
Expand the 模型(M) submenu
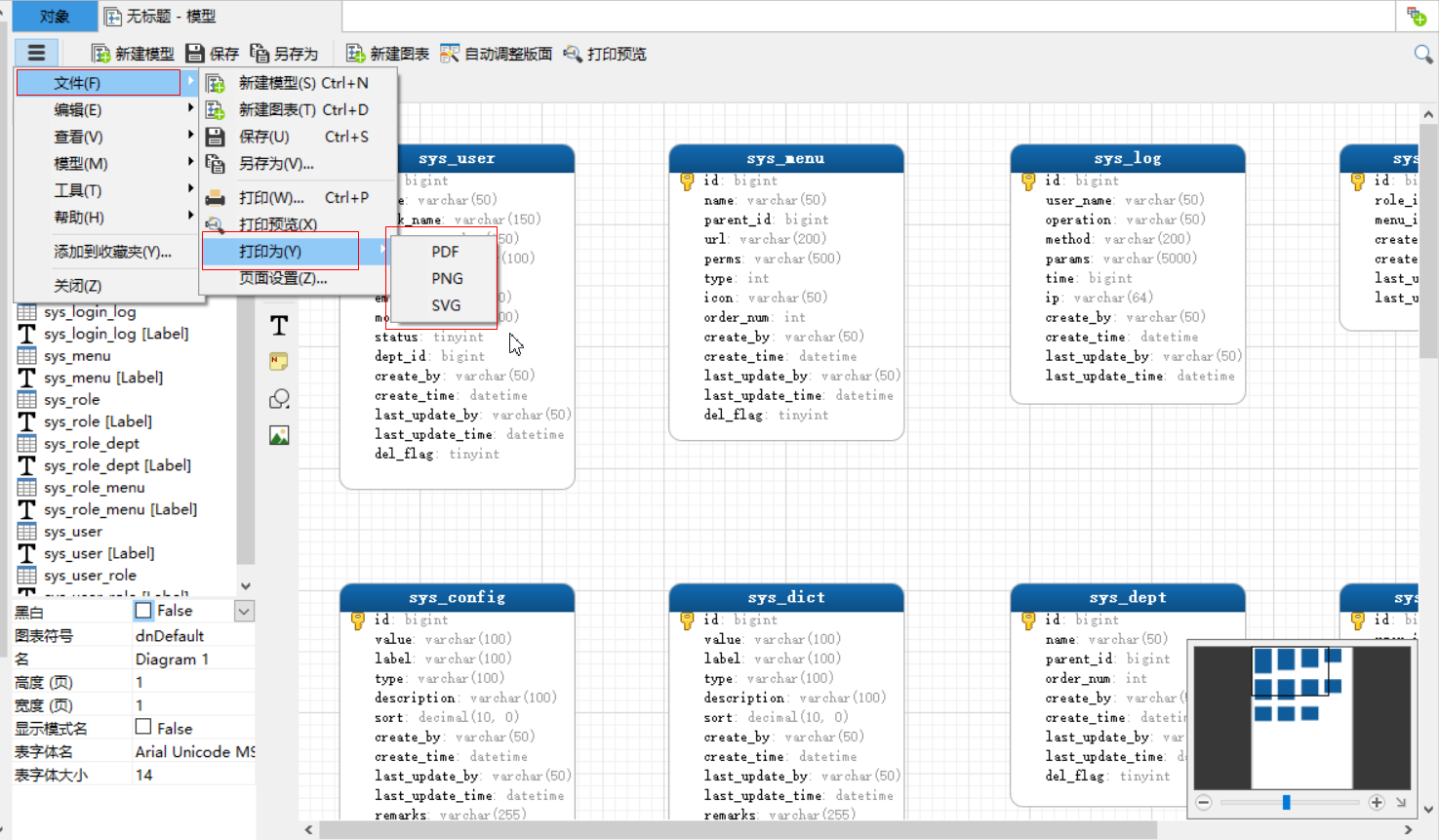click(107, 164)
